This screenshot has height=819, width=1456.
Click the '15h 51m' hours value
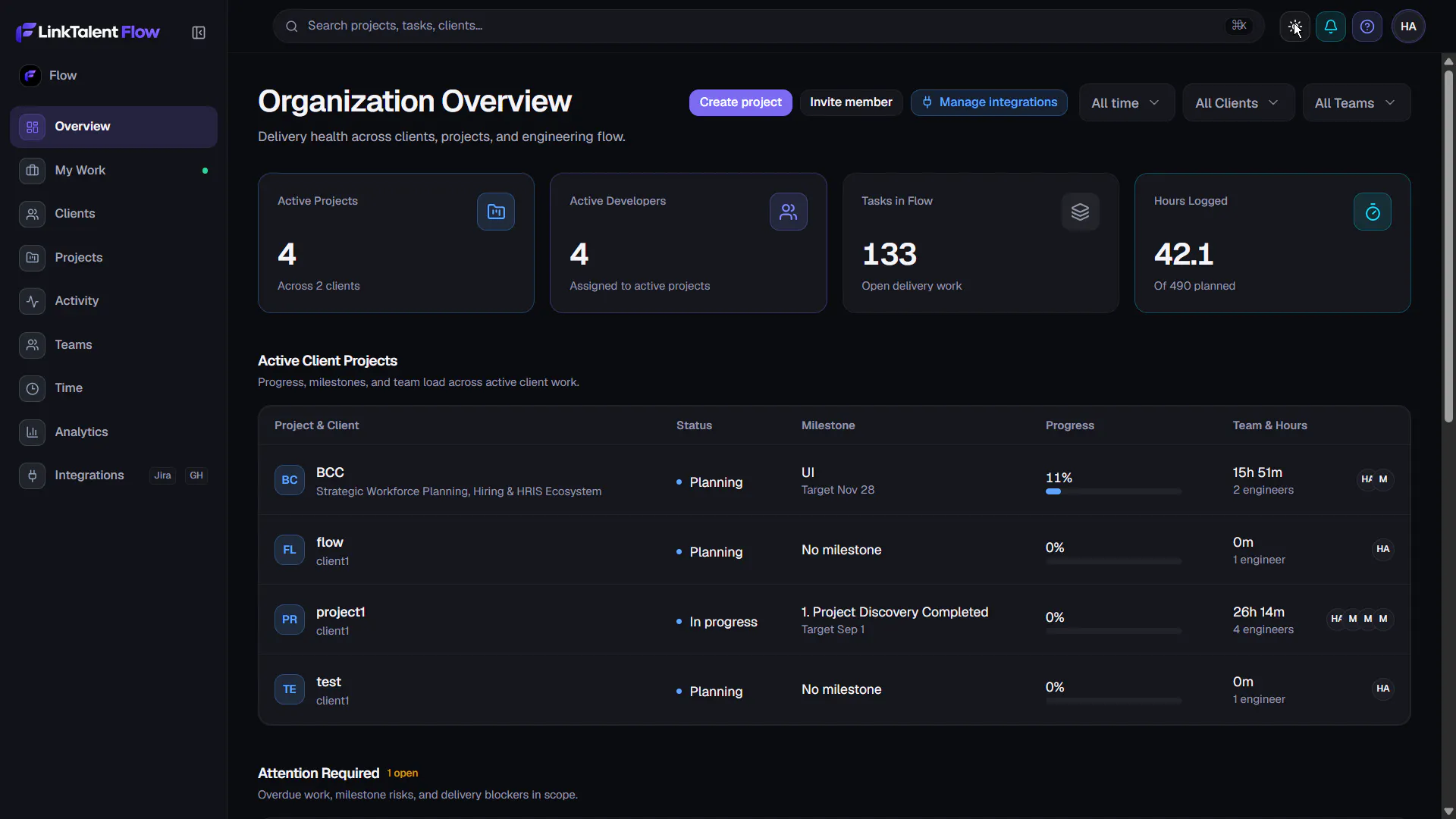click(1257, 472)
